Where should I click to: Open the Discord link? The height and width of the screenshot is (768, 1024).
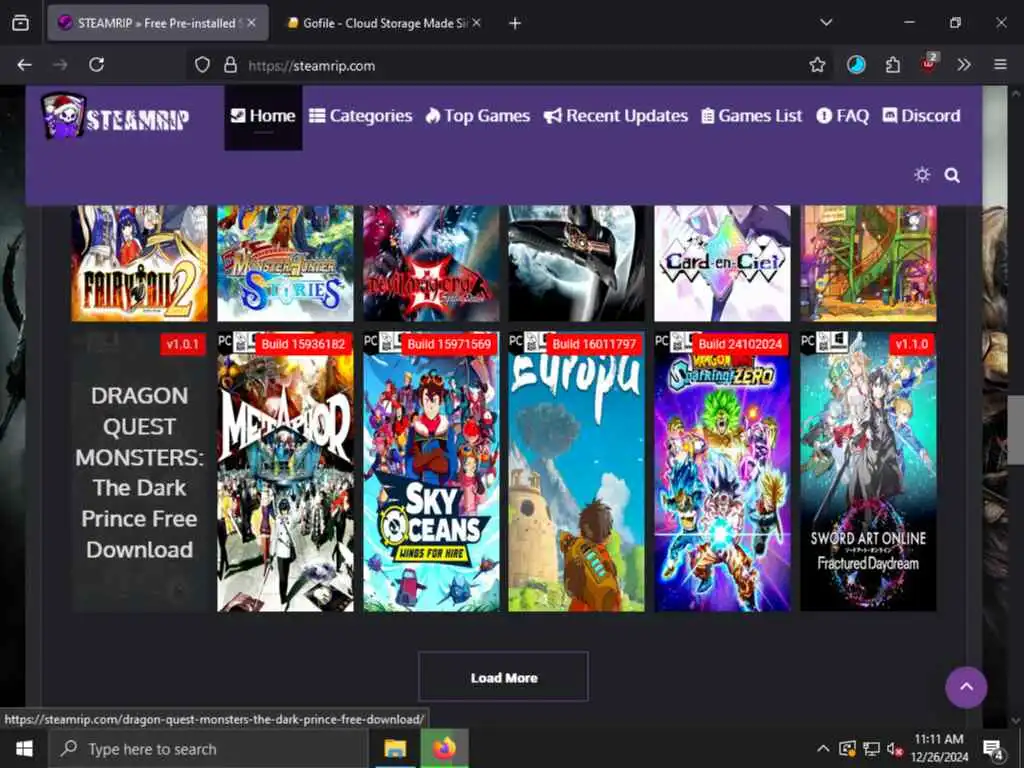(921, 116)
